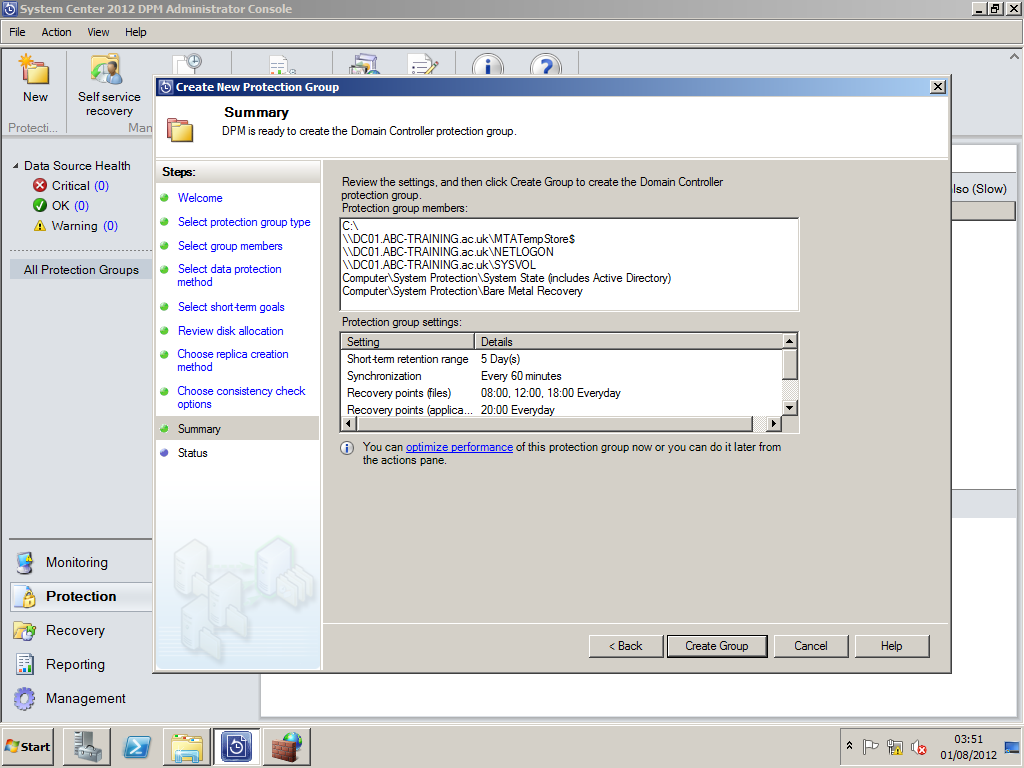1024x768 pixels.
Task: Select Warning (0) under Data Source Health
Action: click(75, 226)
